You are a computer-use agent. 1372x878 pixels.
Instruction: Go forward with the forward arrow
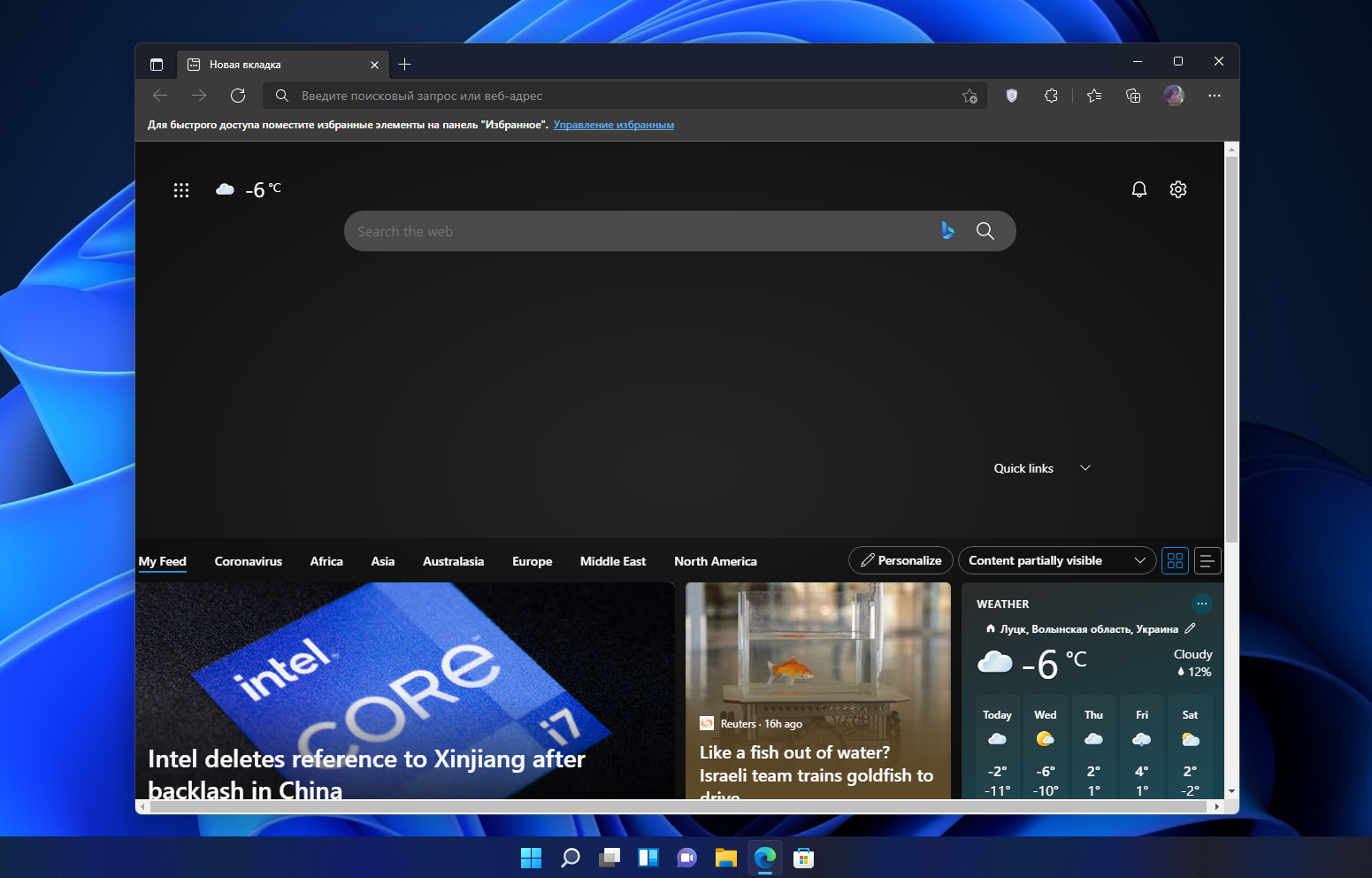coord(199,96)
